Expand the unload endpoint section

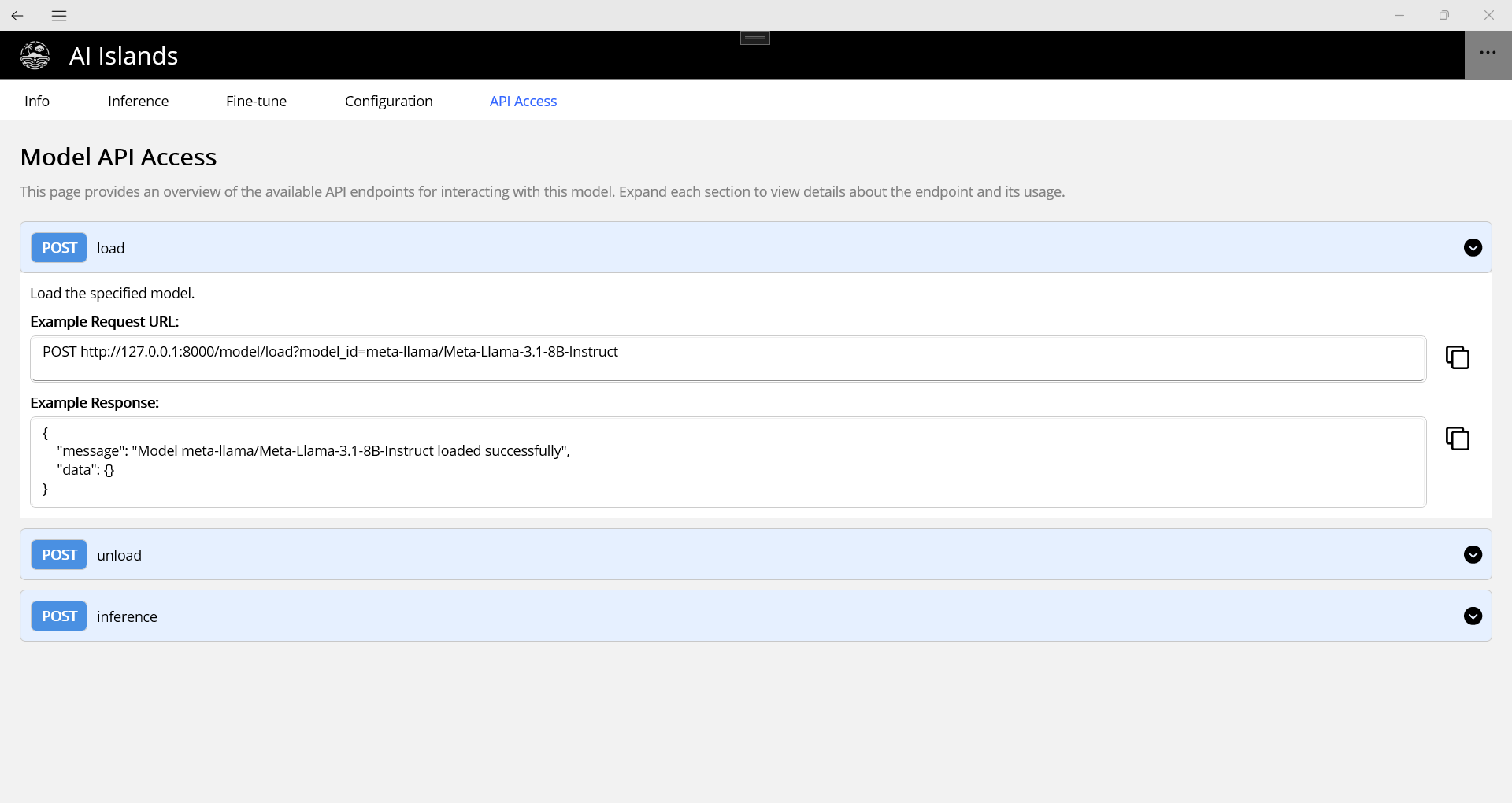1473,555
